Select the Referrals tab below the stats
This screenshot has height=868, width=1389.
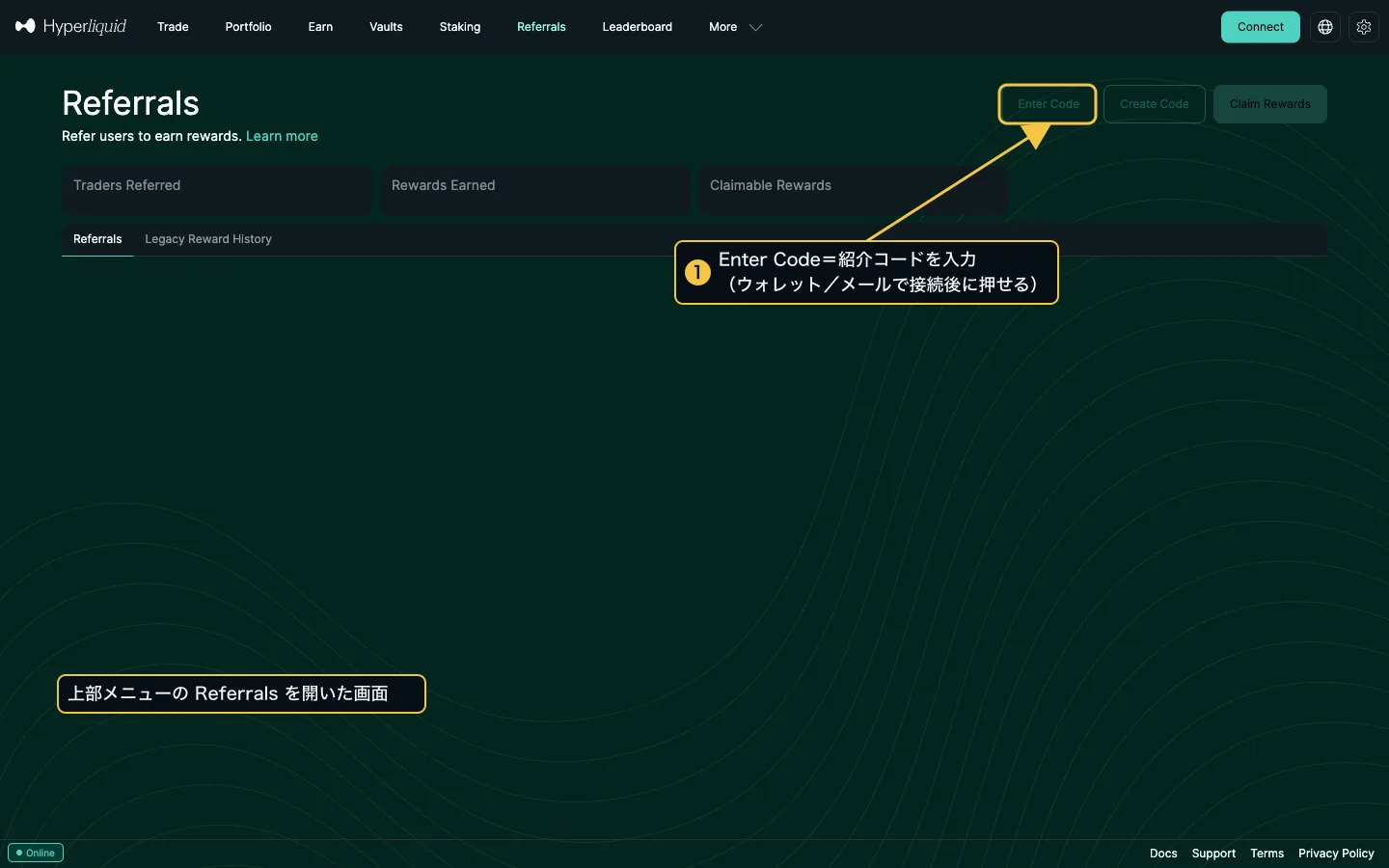[x=97, y=239]
